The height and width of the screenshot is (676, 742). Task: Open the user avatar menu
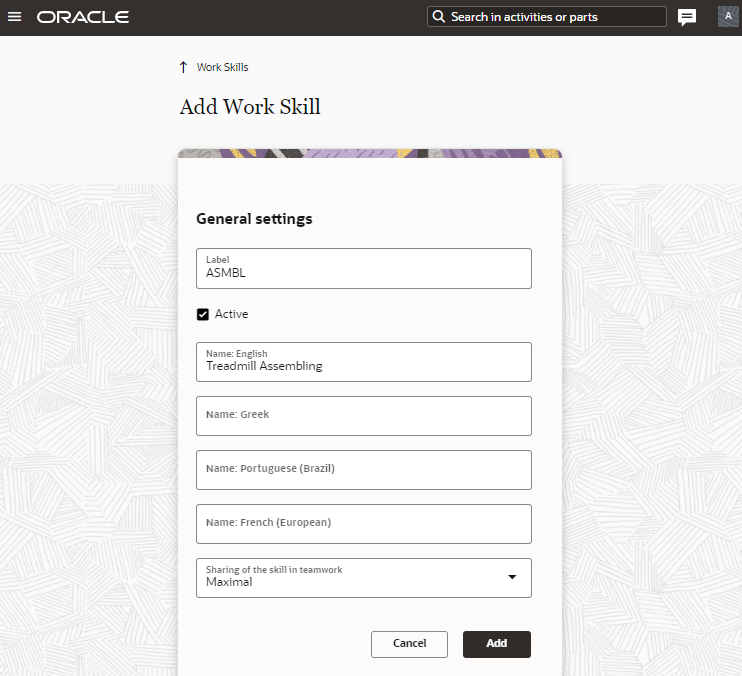tap(728, 16)
